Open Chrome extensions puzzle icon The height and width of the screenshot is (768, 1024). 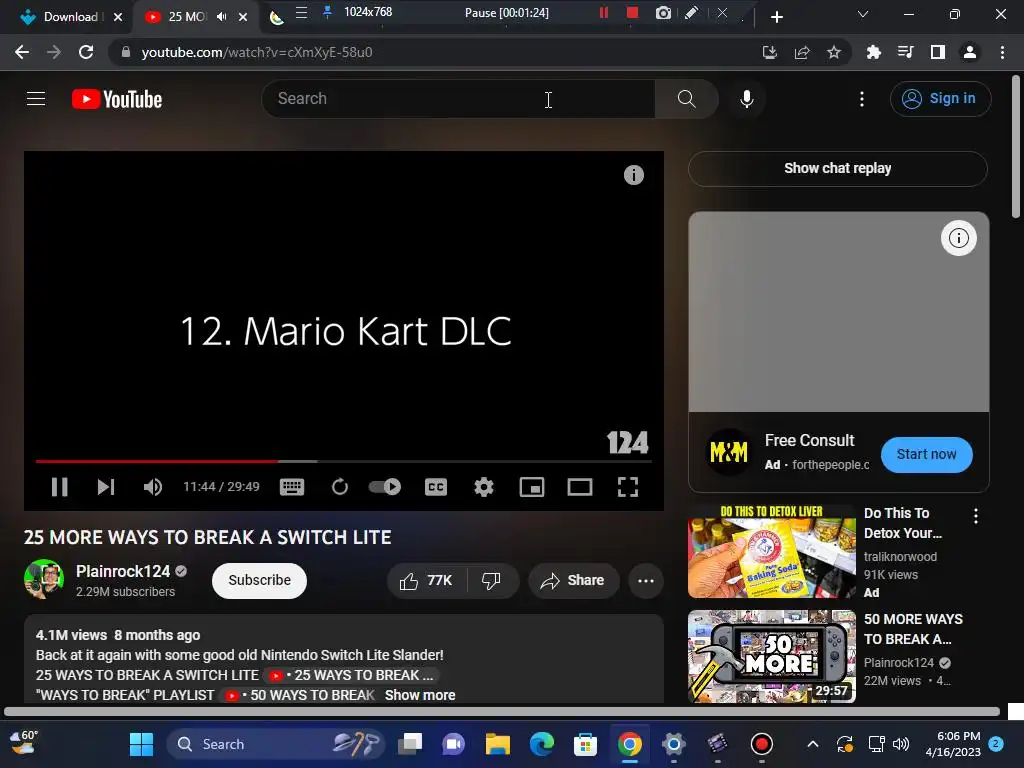point(873,52)
